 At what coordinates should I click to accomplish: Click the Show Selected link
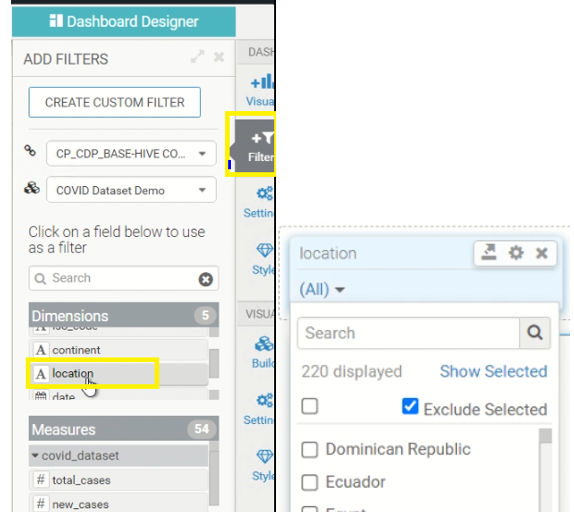(x=493, y=371)
